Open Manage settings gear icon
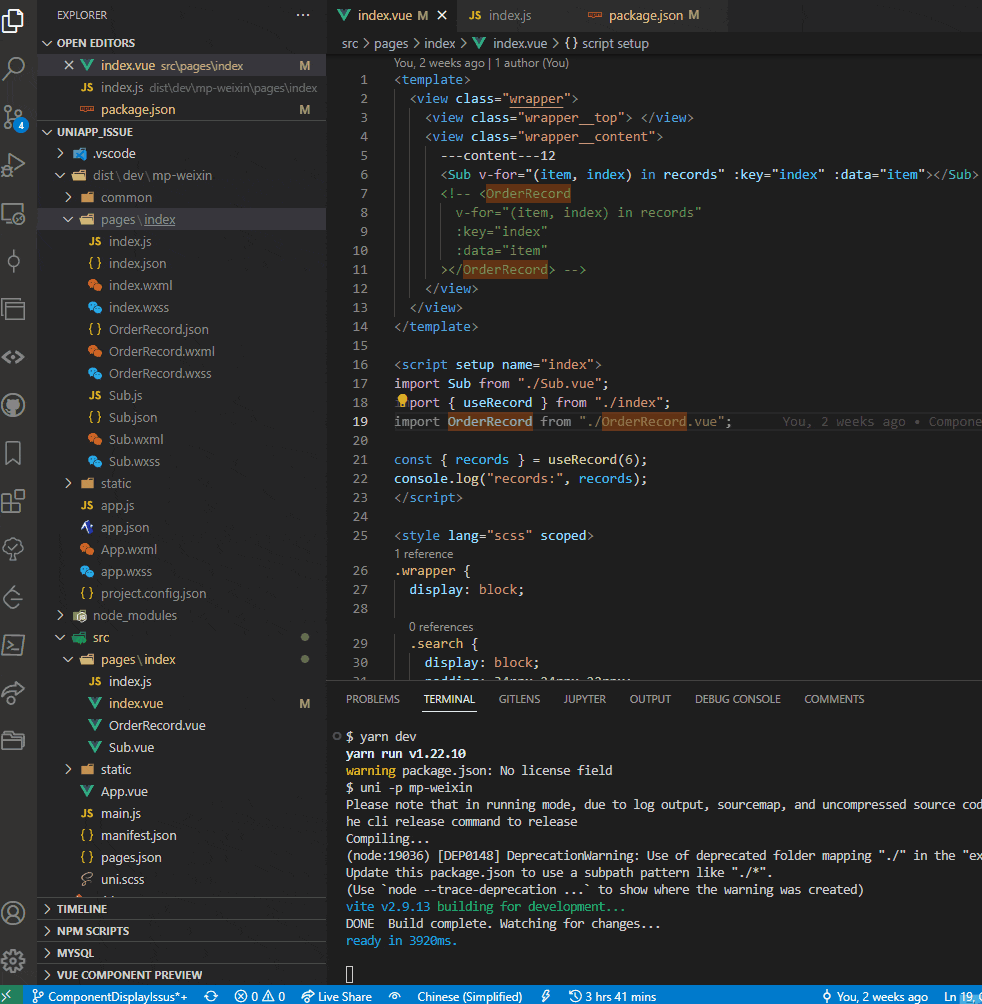The image size is (982, 1004). (14, 961)
